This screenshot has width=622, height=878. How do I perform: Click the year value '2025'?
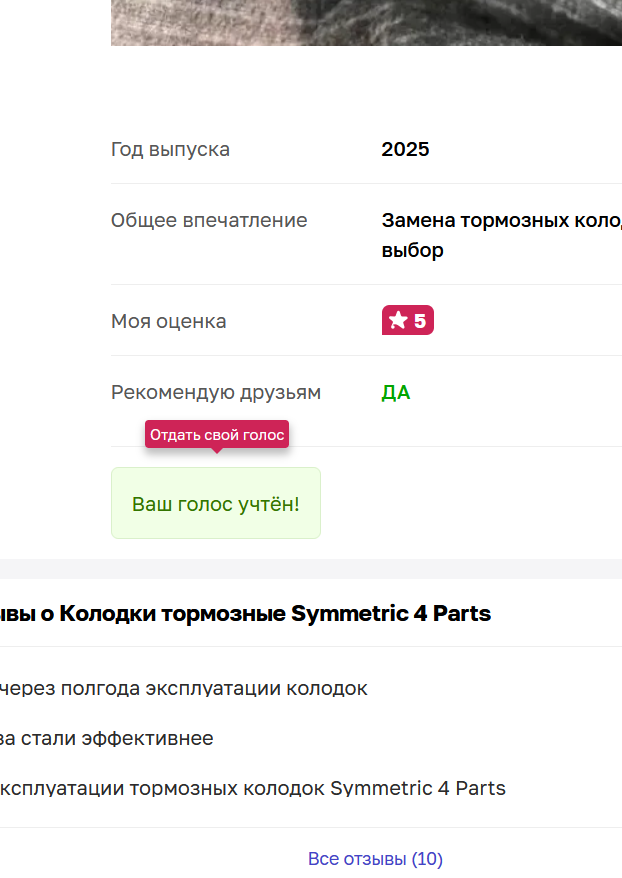coord(405,149)
